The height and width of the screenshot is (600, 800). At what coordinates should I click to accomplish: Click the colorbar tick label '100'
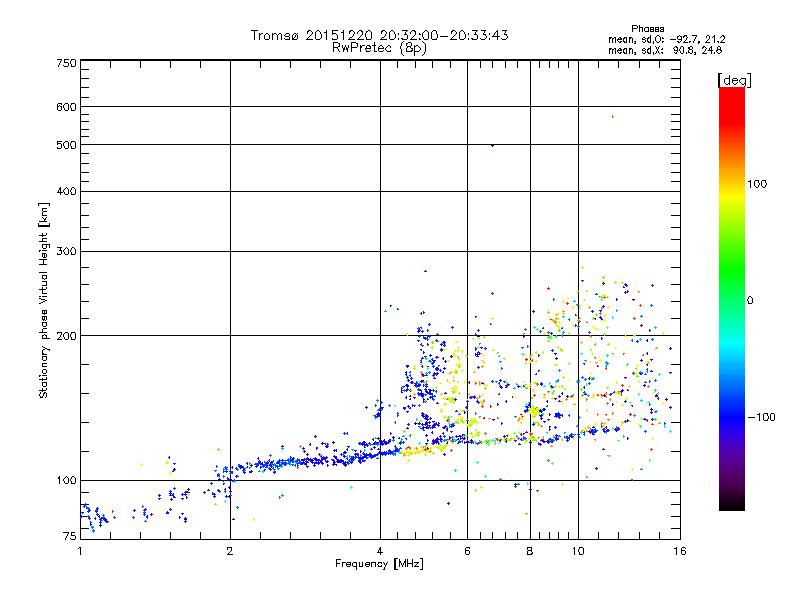click(x=757, y=184)
